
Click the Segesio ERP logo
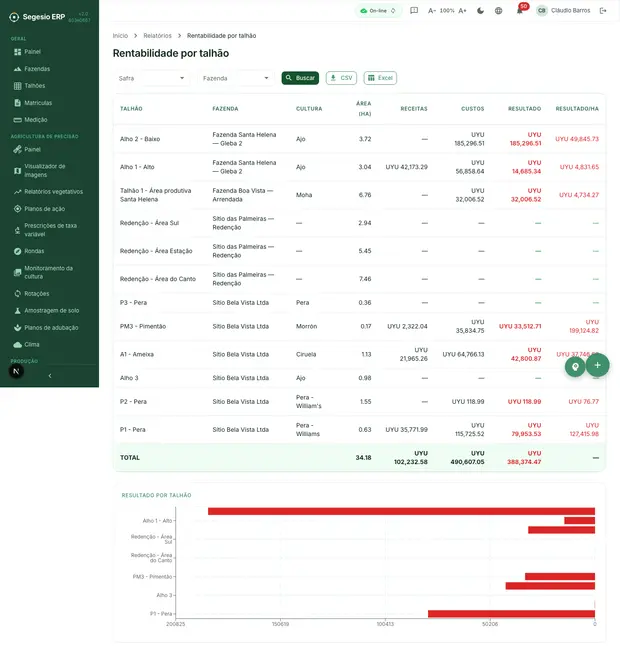click(37, 17)
